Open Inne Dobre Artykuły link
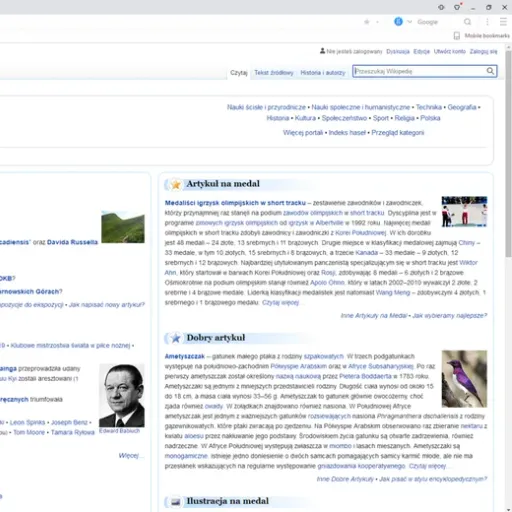Image resolution: width=512 pixels, height=512 pixels. (345, 479)
